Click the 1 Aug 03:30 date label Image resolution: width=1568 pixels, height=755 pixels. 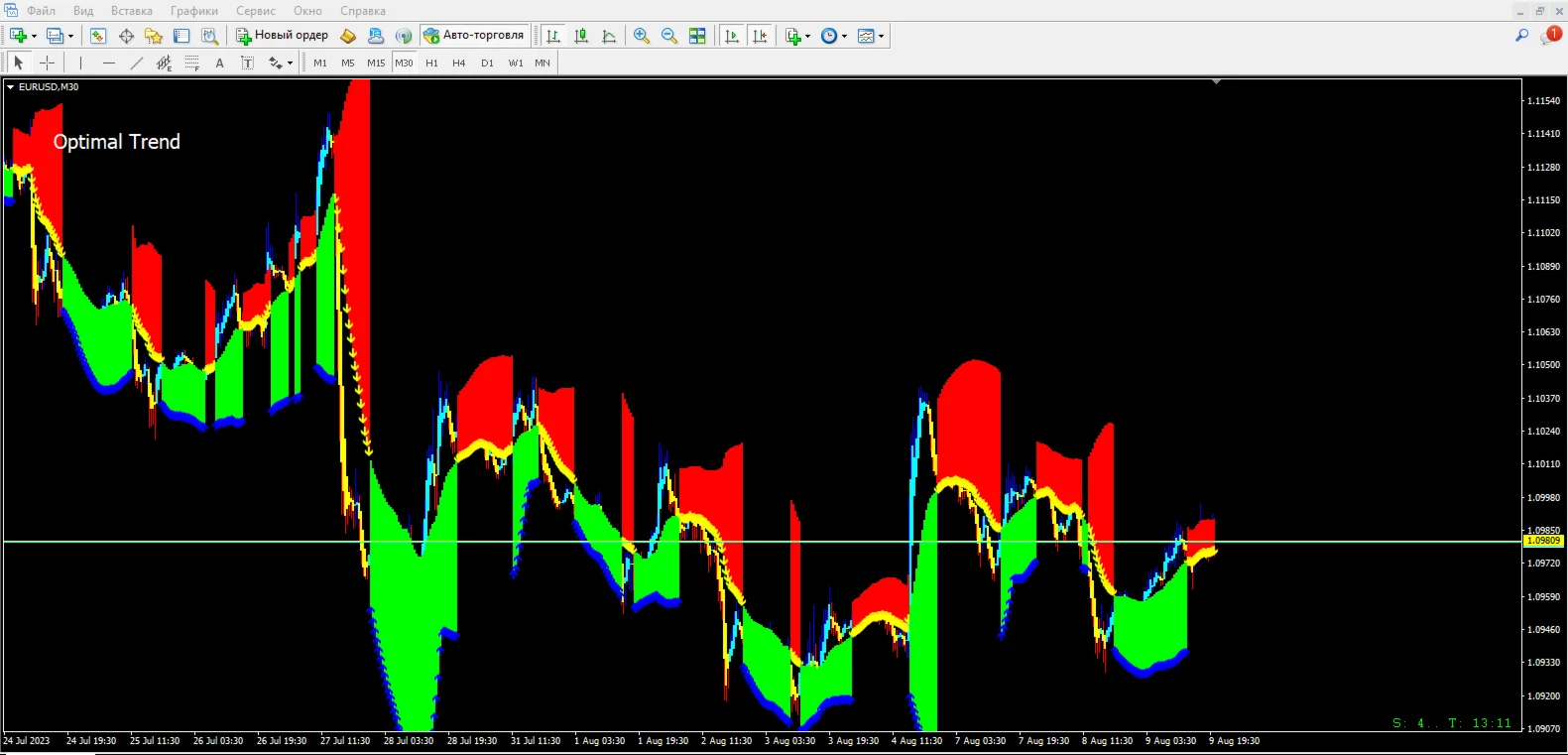point(599,741)
